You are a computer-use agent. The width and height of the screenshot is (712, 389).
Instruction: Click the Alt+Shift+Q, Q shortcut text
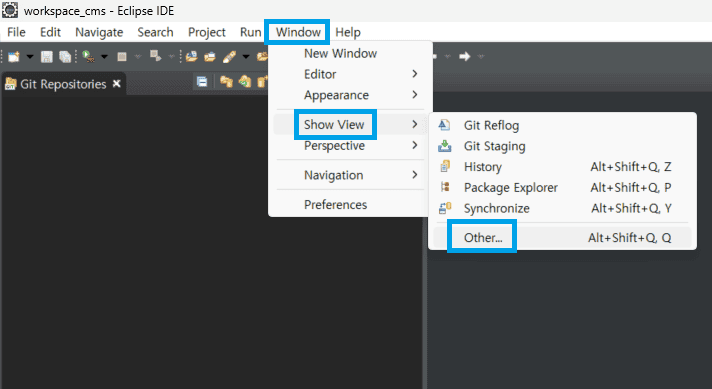(629, 238)
